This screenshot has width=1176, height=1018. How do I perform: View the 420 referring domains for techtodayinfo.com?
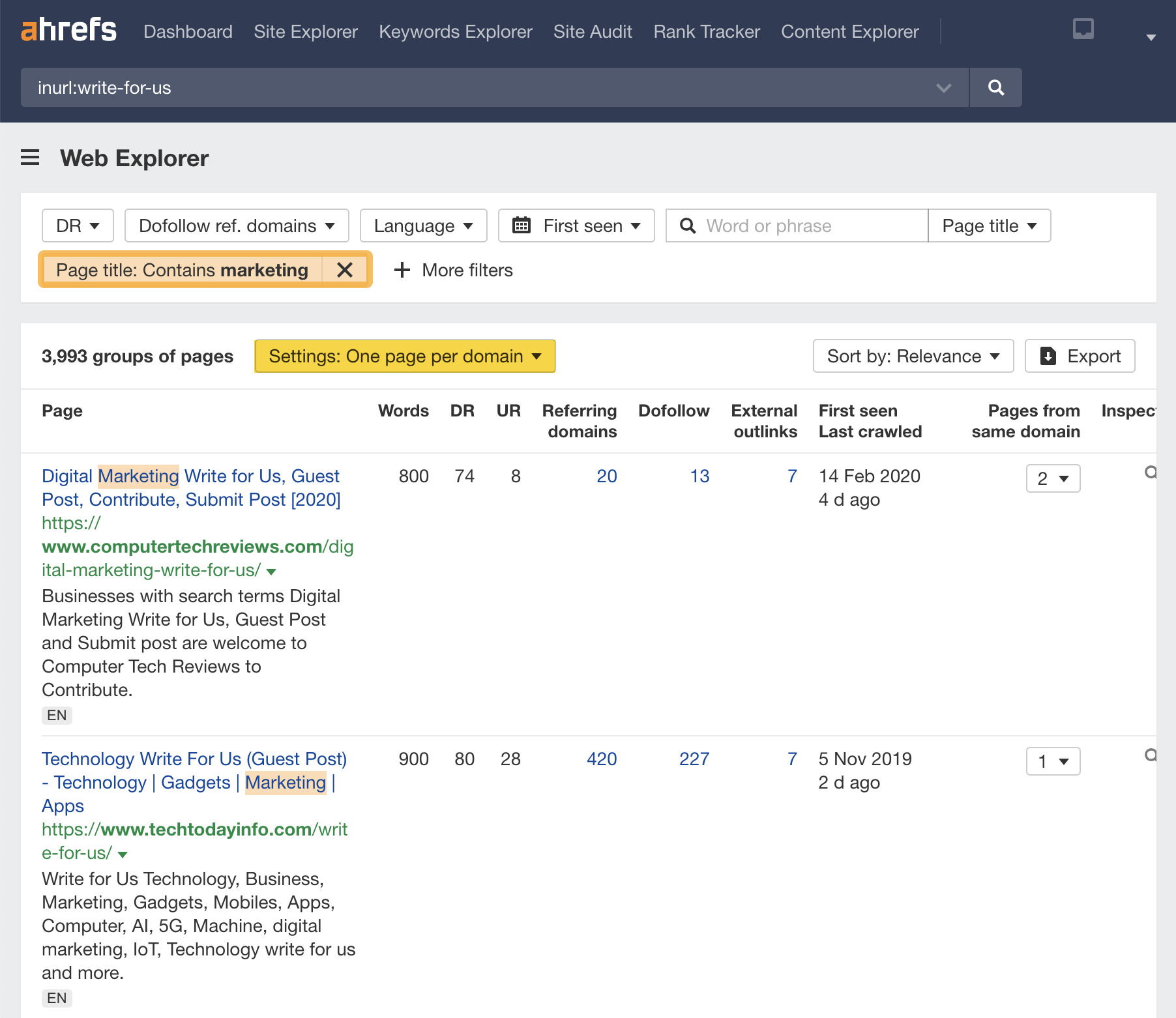pos(600,759)
